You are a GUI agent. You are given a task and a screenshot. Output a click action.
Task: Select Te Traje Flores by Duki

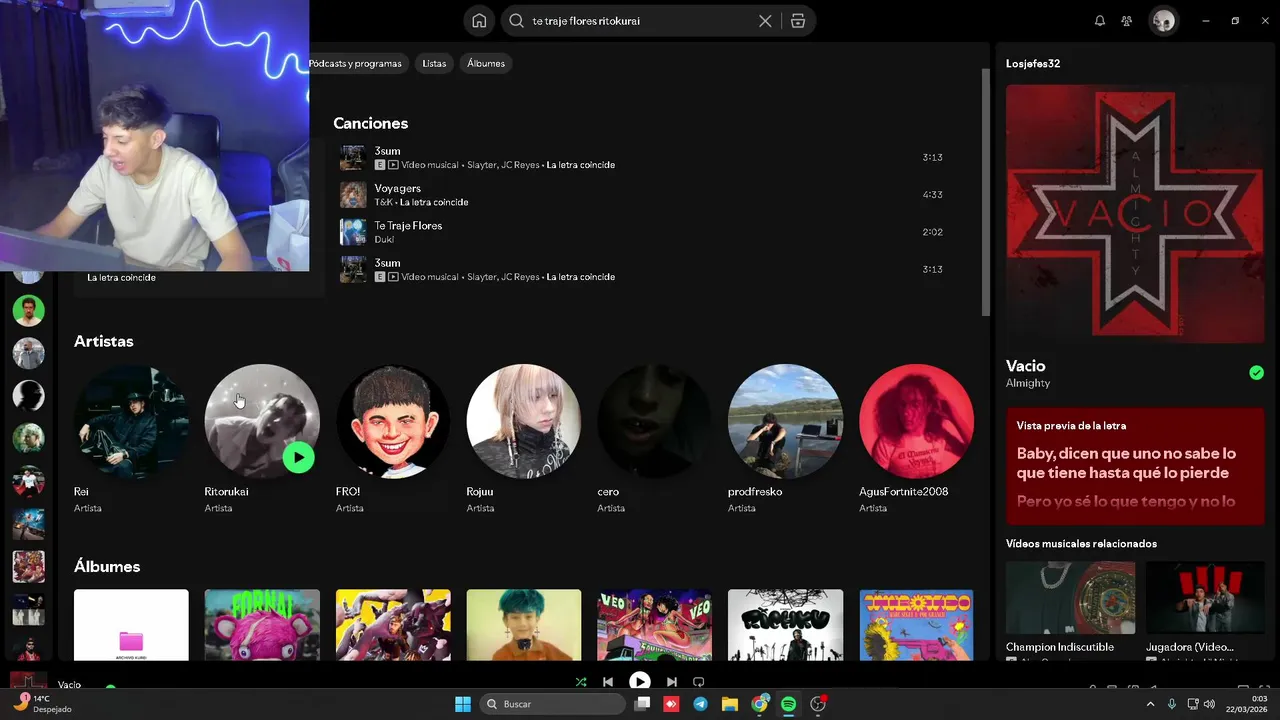(x=644, y=232)
